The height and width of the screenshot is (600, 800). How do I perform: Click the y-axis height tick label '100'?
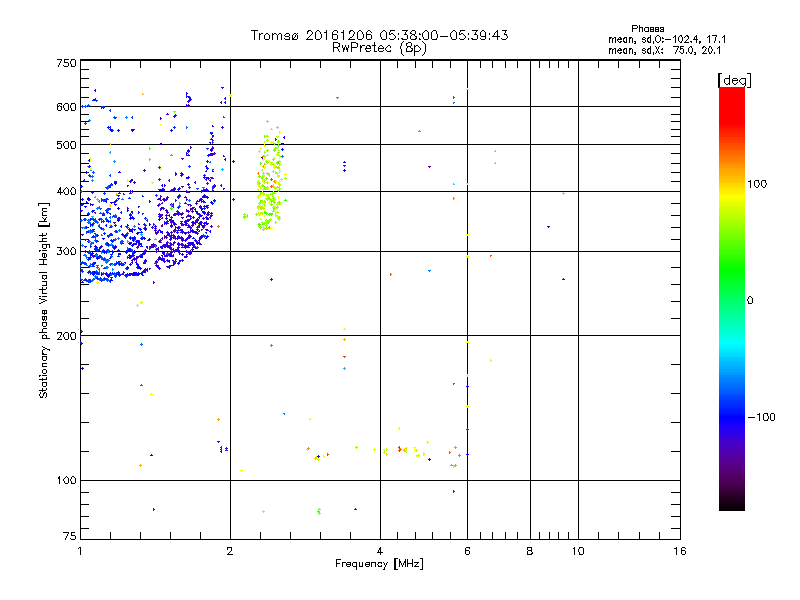coord(66,481)
